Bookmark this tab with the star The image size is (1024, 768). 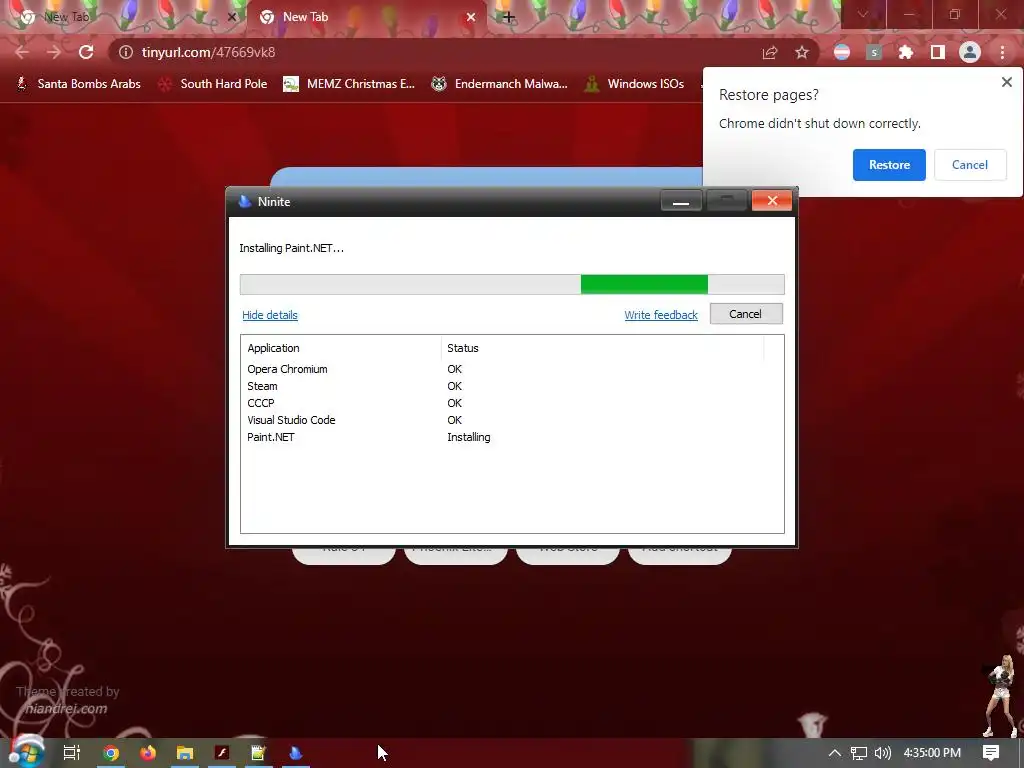(x=802, y=52)
